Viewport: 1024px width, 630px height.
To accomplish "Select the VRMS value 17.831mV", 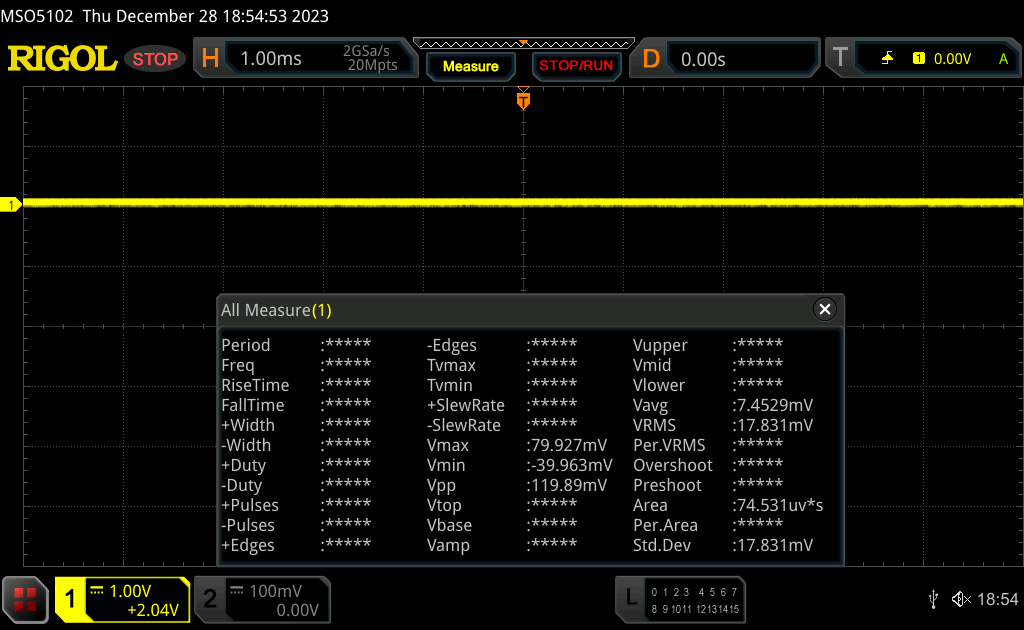I will tap(773, 425).
